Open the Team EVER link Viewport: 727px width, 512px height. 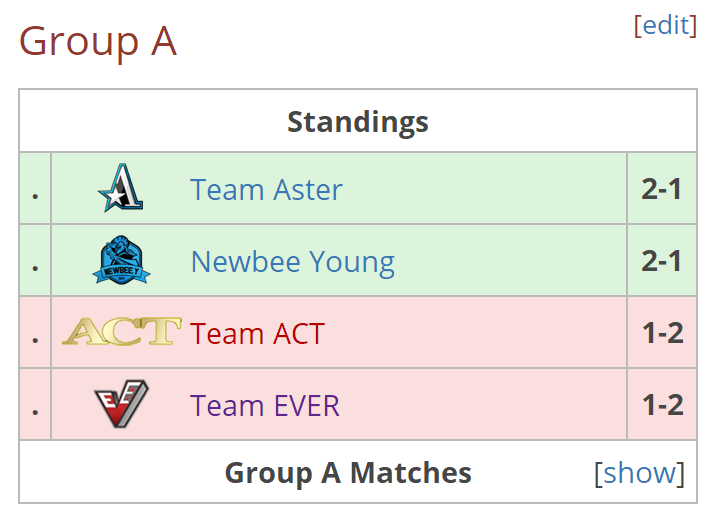265,406
